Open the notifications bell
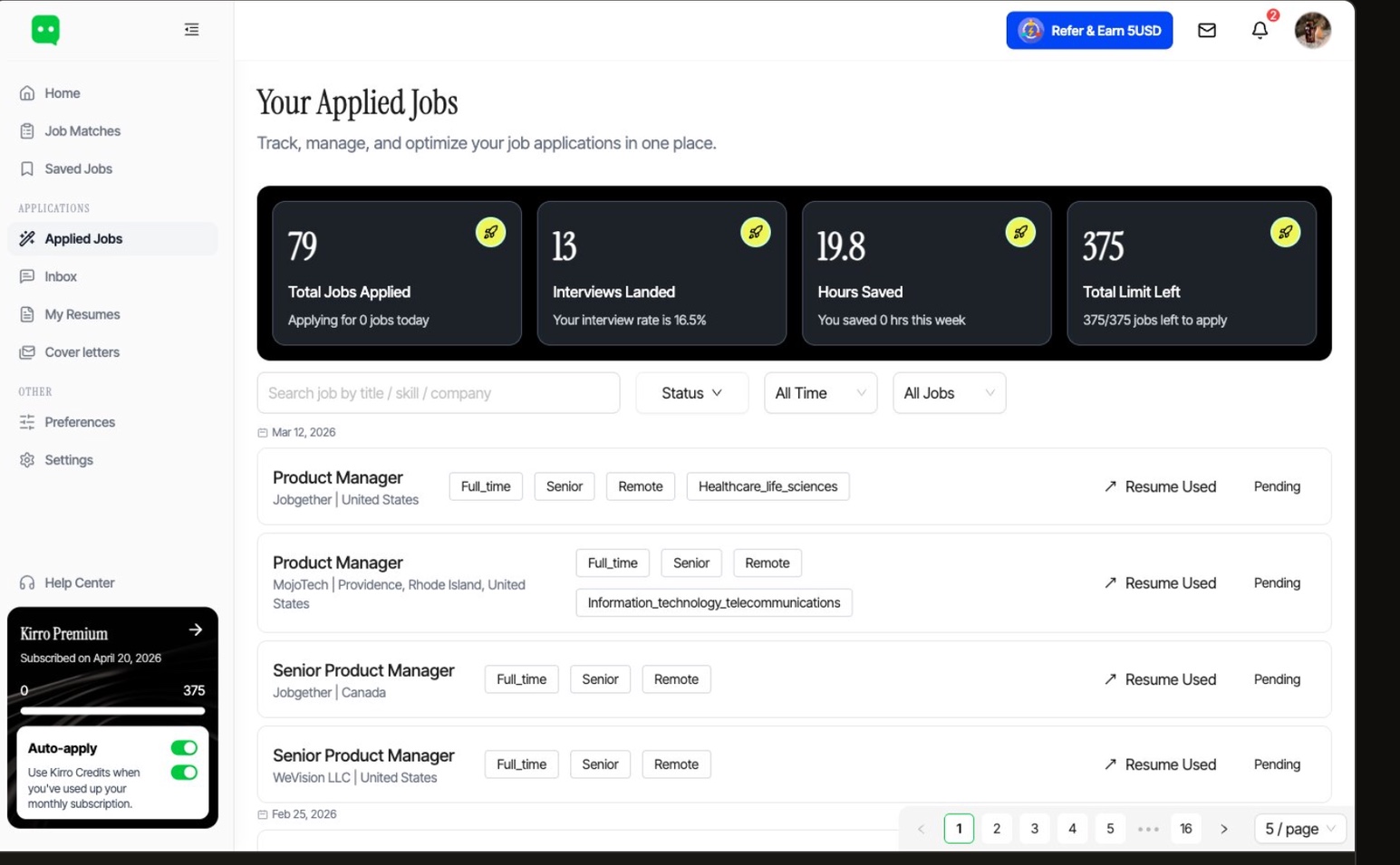Viewport: 1400px width, 865px height. 1260,31
